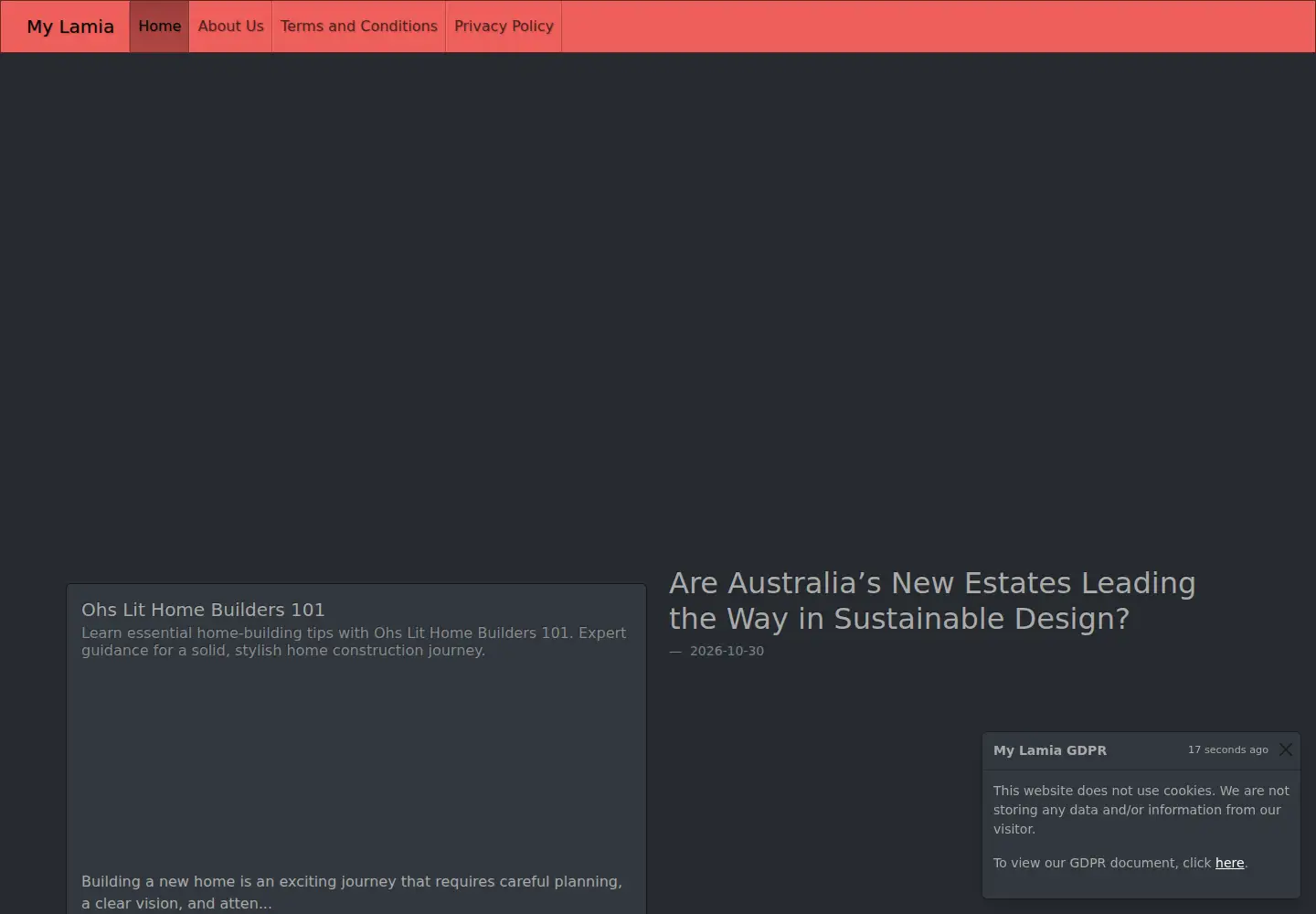Click the 'Building a new home' excerpt text
Screen dimensions: 1316x914
pos(352,892)
